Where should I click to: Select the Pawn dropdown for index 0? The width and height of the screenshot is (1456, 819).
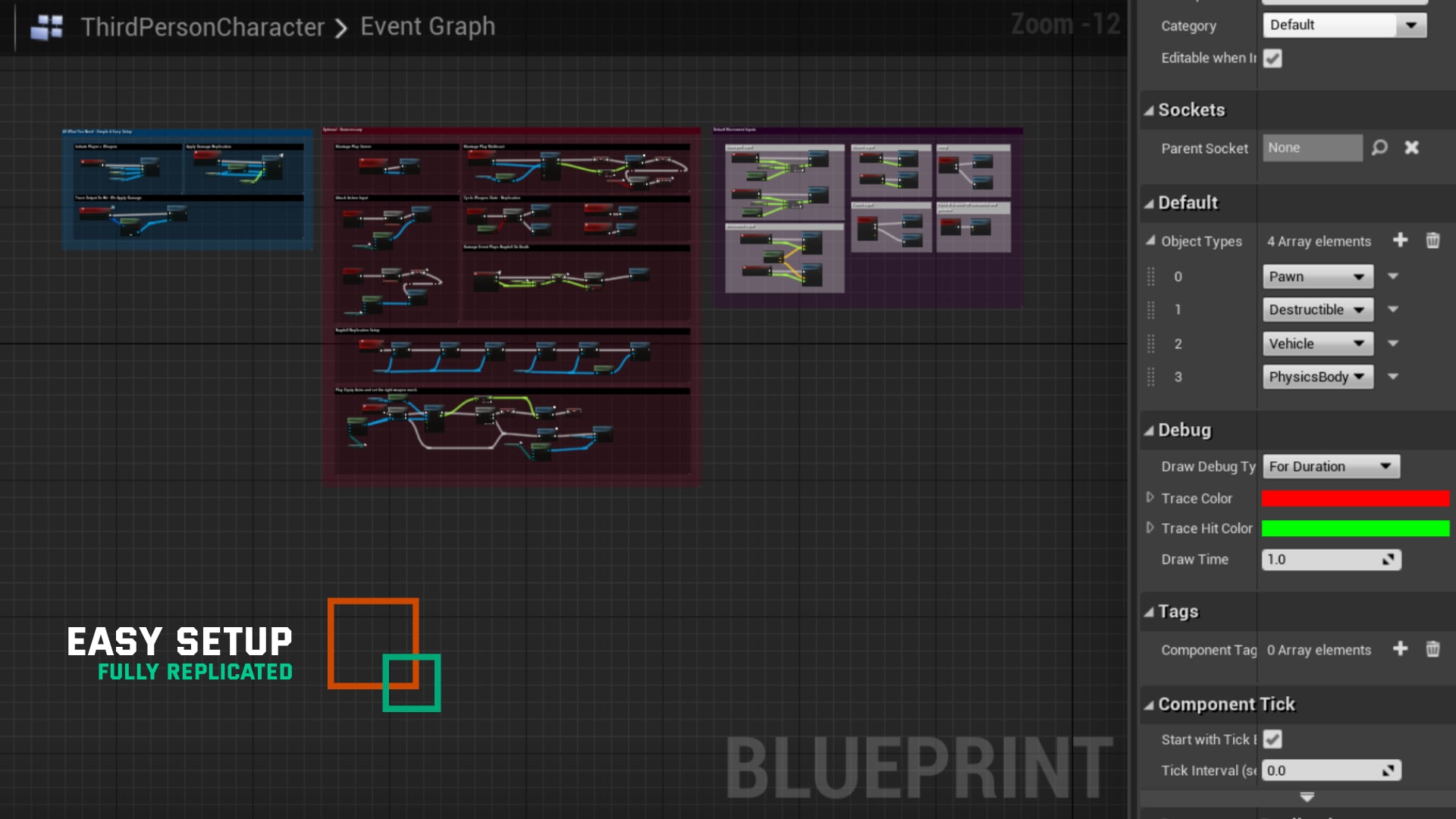[x=1316, y=275]
